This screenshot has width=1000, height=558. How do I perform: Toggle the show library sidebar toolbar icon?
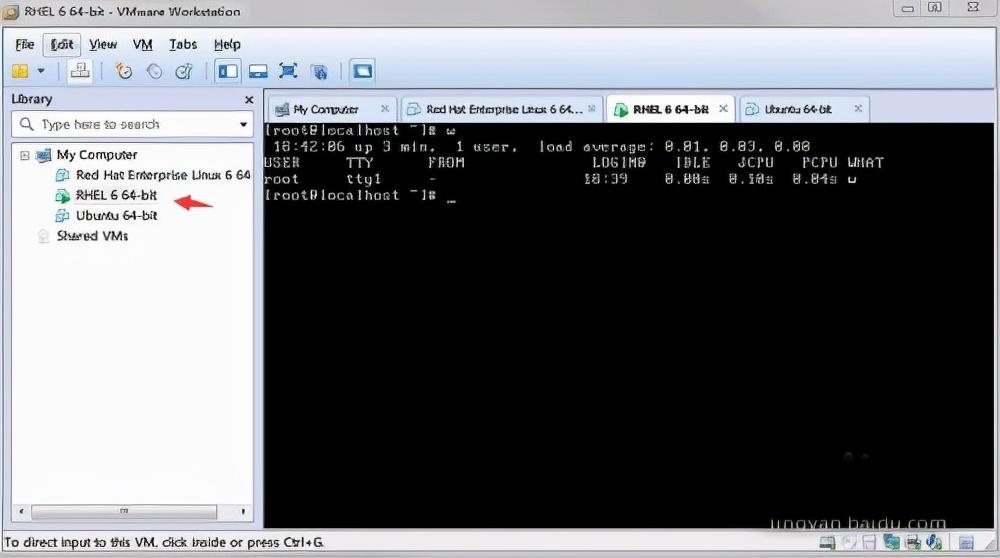pos(228,71)
